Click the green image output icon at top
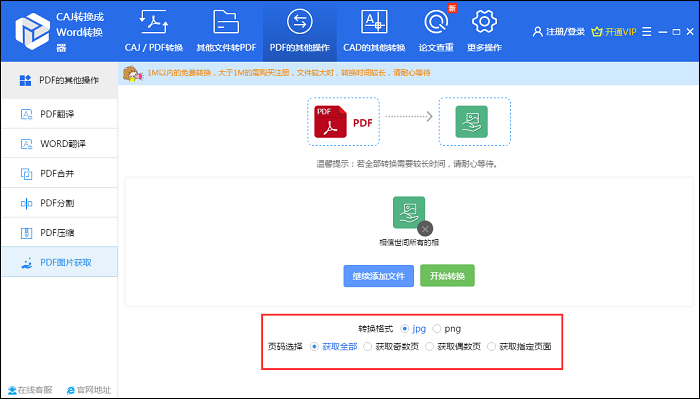Image resolution: width=700 pixels, height=399 pixels. [471, 121]
